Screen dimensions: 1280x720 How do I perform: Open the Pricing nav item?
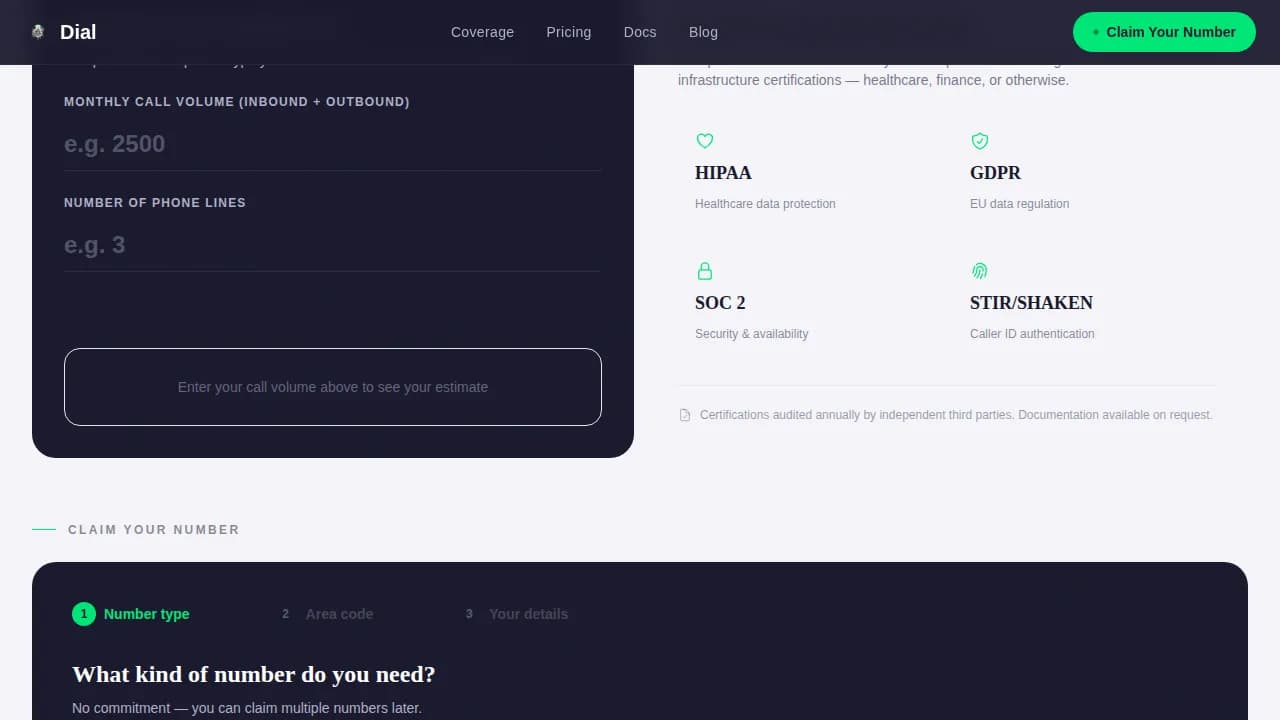[x=568, y=32]
